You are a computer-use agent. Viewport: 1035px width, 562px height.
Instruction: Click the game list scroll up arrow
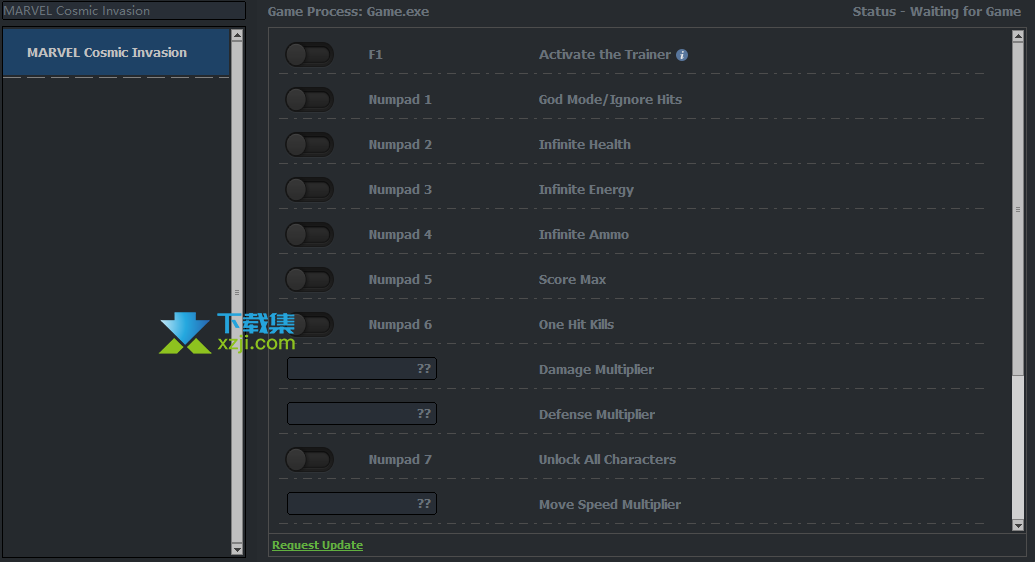(x=237, y=35)
